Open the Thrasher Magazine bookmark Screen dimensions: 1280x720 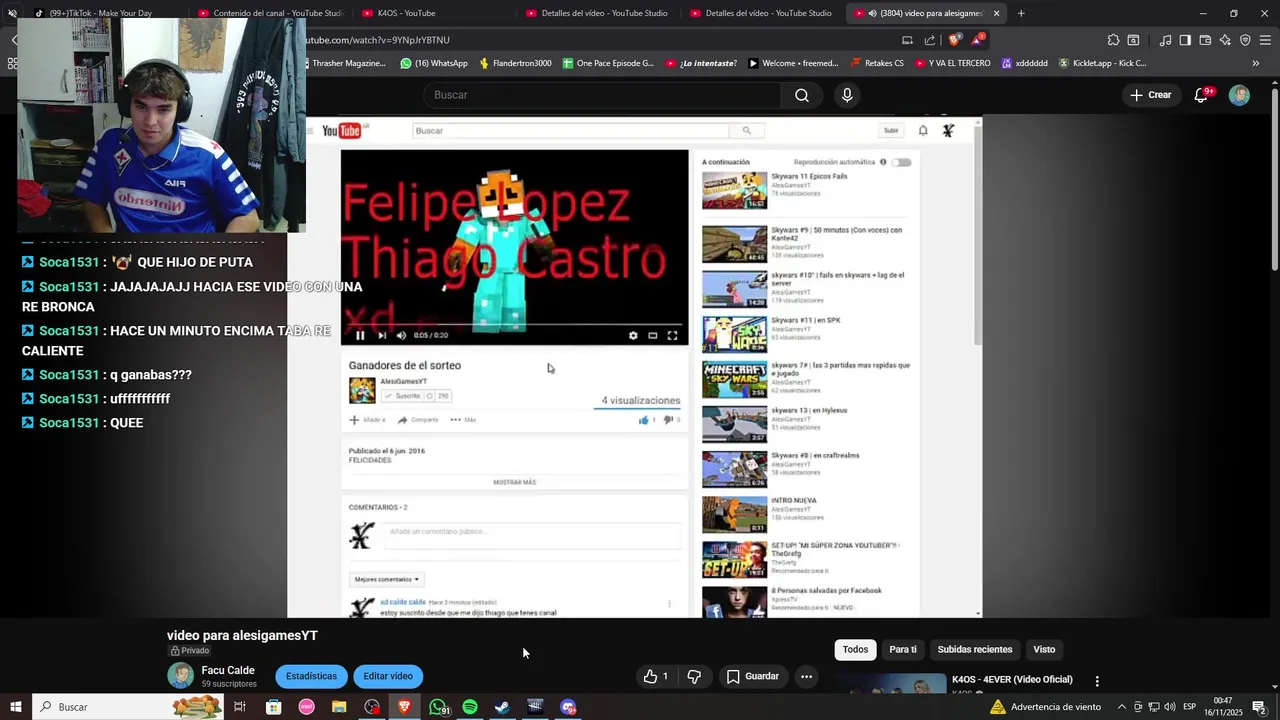click(x=347, y=63)
